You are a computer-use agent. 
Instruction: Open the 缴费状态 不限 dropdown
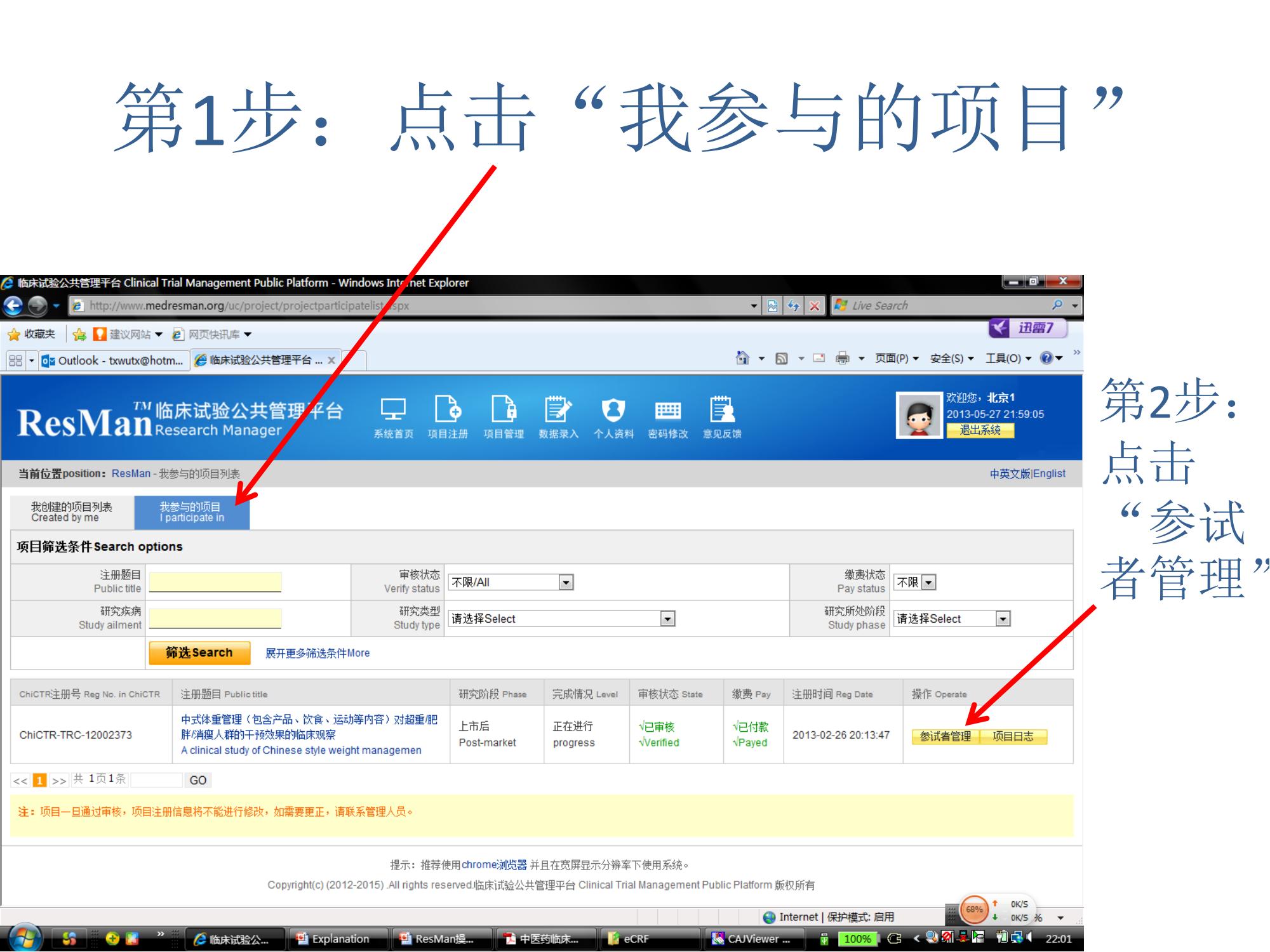[x=915, y=582]
